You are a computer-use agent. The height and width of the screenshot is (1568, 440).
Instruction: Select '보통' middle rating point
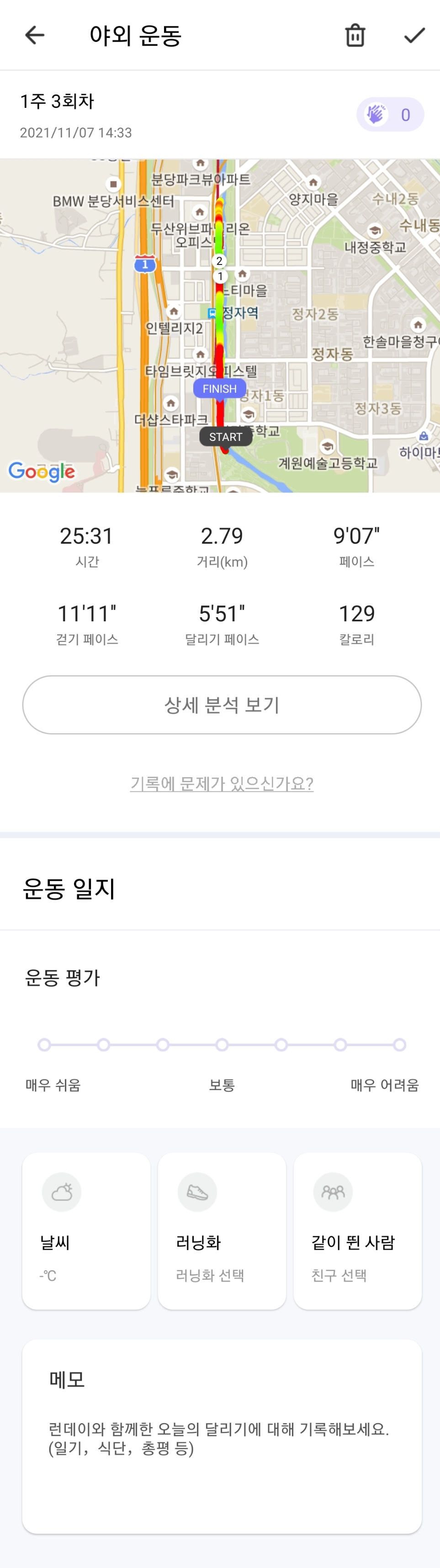222,1044
